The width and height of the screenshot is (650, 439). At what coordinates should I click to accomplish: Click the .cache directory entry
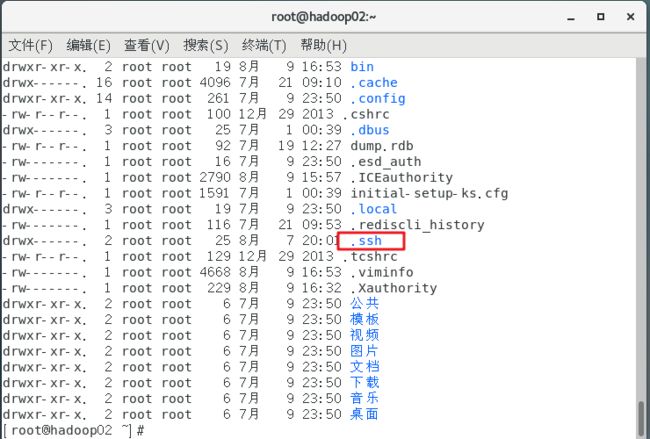374,82
